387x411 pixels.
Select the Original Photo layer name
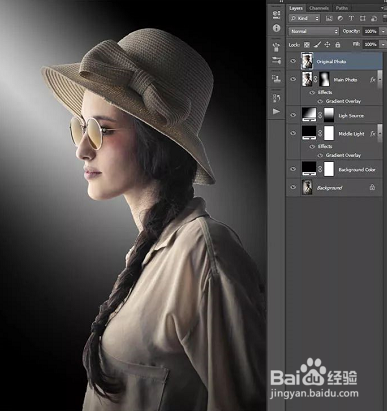[331, 62]
